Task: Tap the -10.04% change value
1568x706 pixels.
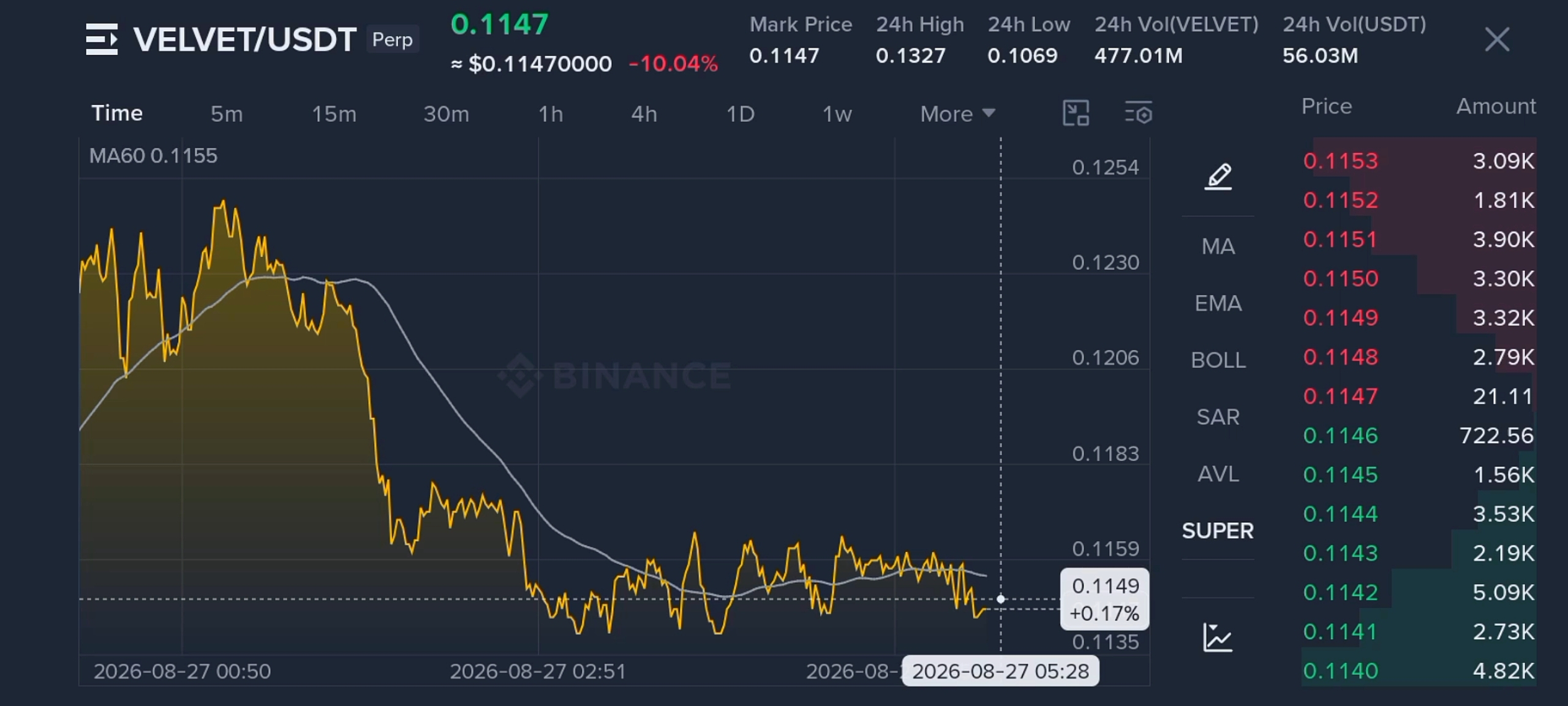Action: coord(673,64)
